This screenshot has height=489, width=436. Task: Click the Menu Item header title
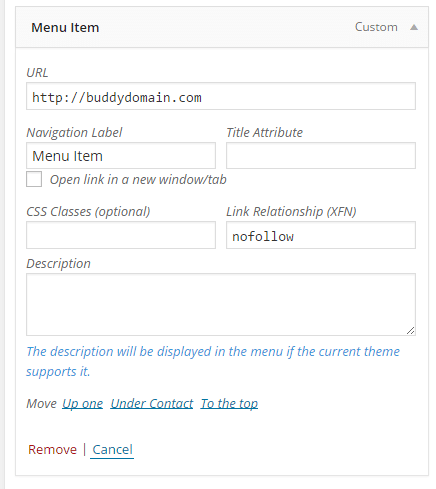point(65,27)
